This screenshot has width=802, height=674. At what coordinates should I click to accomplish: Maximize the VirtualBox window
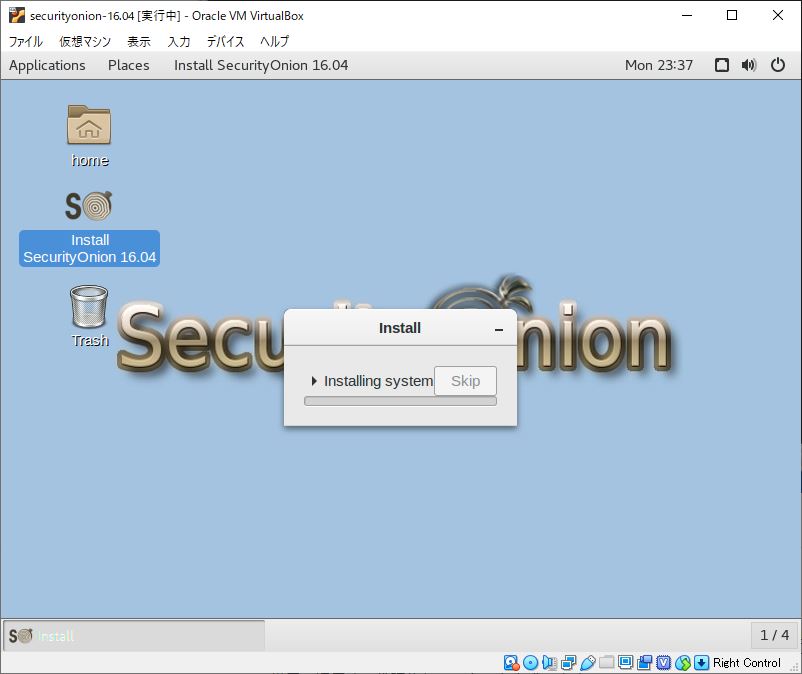click(732, 15)
